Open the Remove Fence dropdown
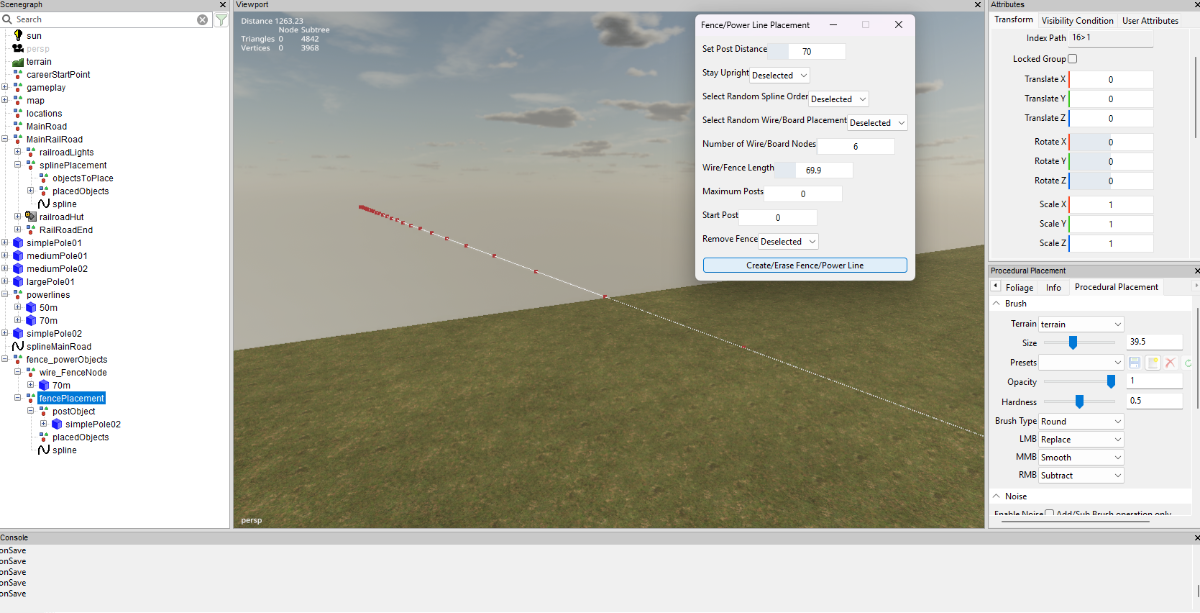The height and width of the screenshot is (613, 1200). click(789, 241)
